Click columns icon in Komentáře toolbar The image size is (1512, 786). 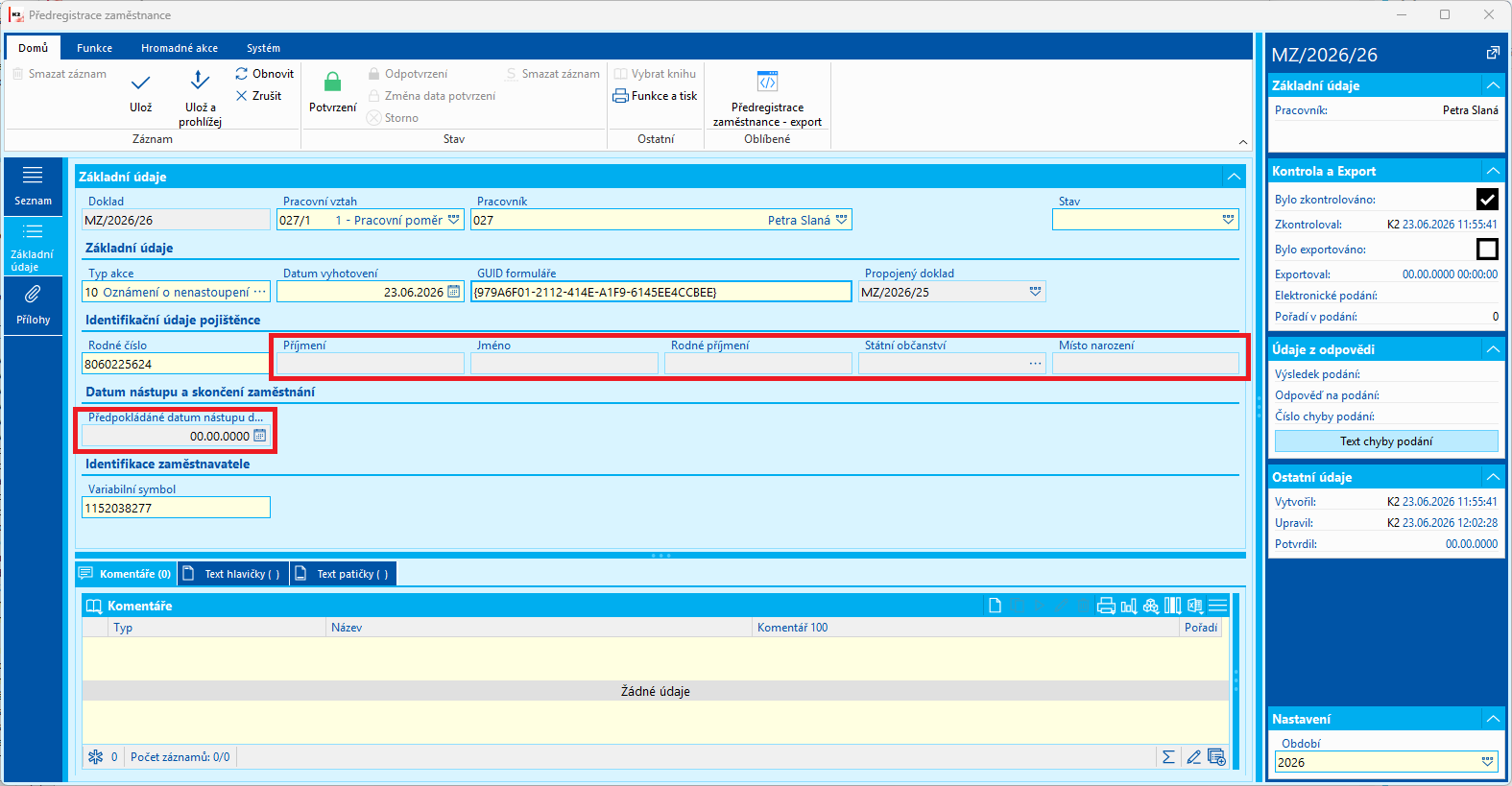pyautogui.click(x=1173, y=606)
